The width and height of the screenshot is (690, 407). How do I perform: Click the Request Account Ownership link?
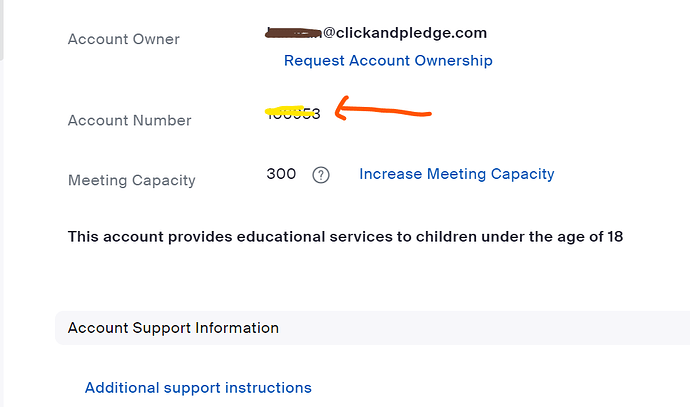pos(388,61)
